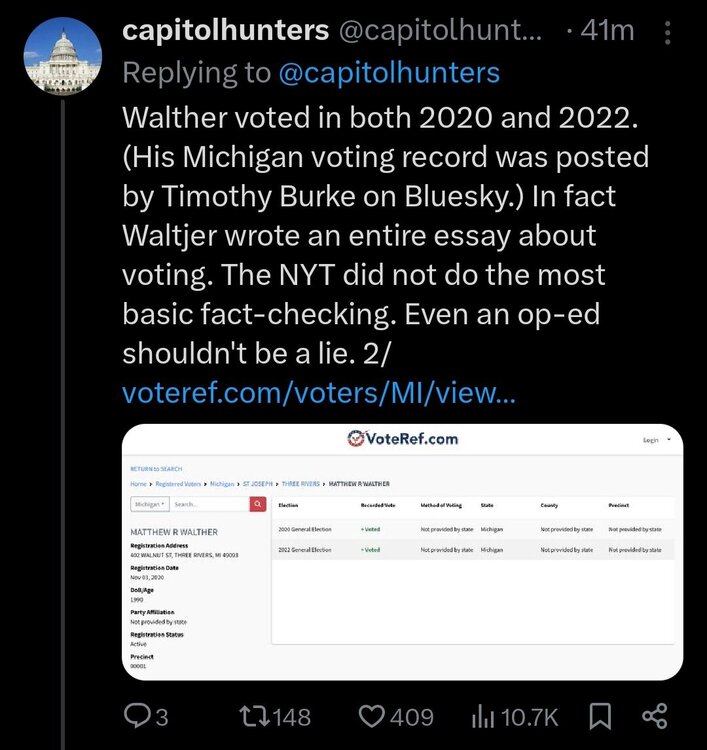The width and height of the screenshot is (707, 750).
Task: Share tweet via share icon
Action: (654, 716)
